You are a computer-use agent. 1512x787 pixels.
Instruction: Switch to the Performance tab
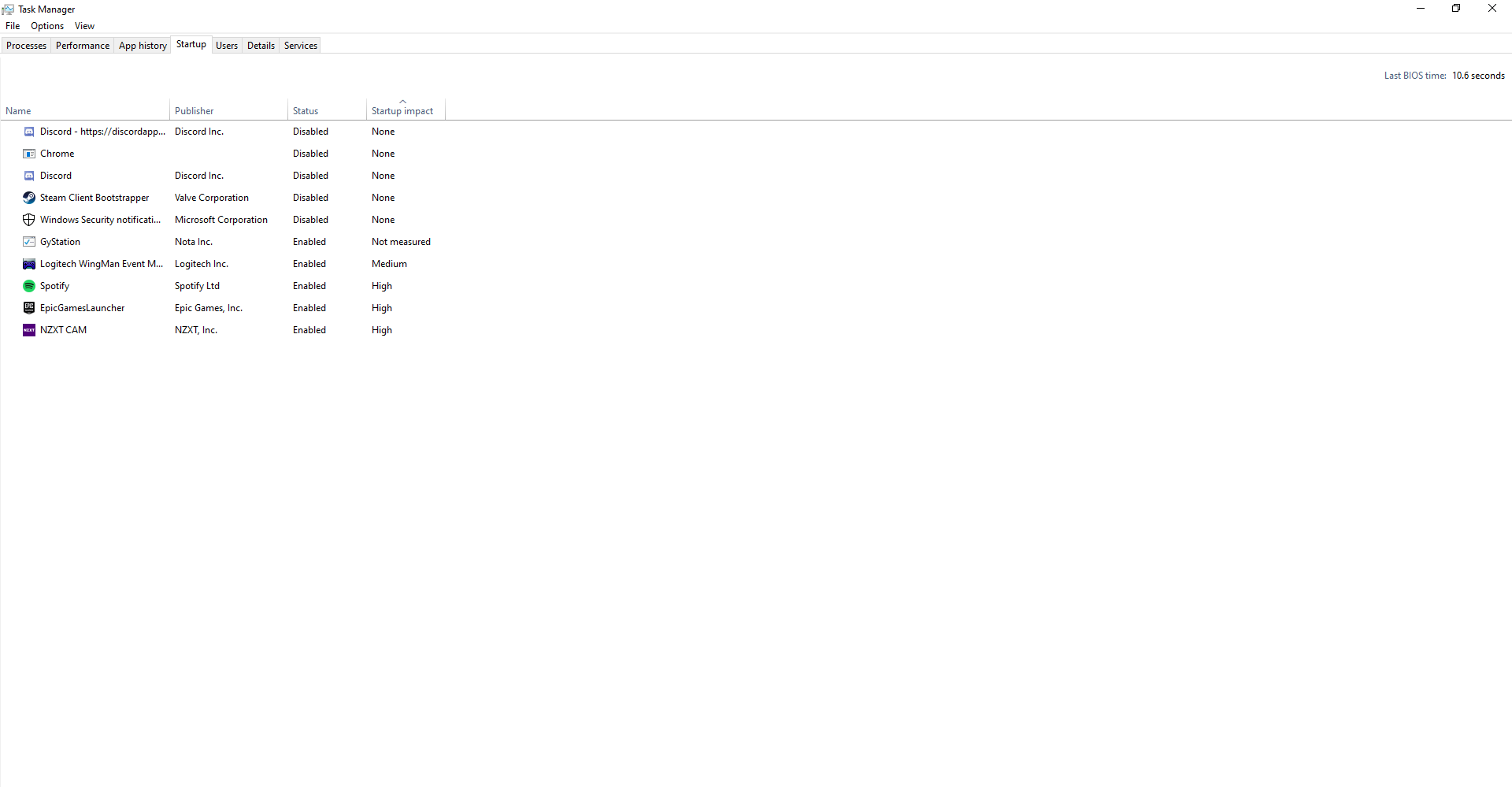click(x=83, y=46)
